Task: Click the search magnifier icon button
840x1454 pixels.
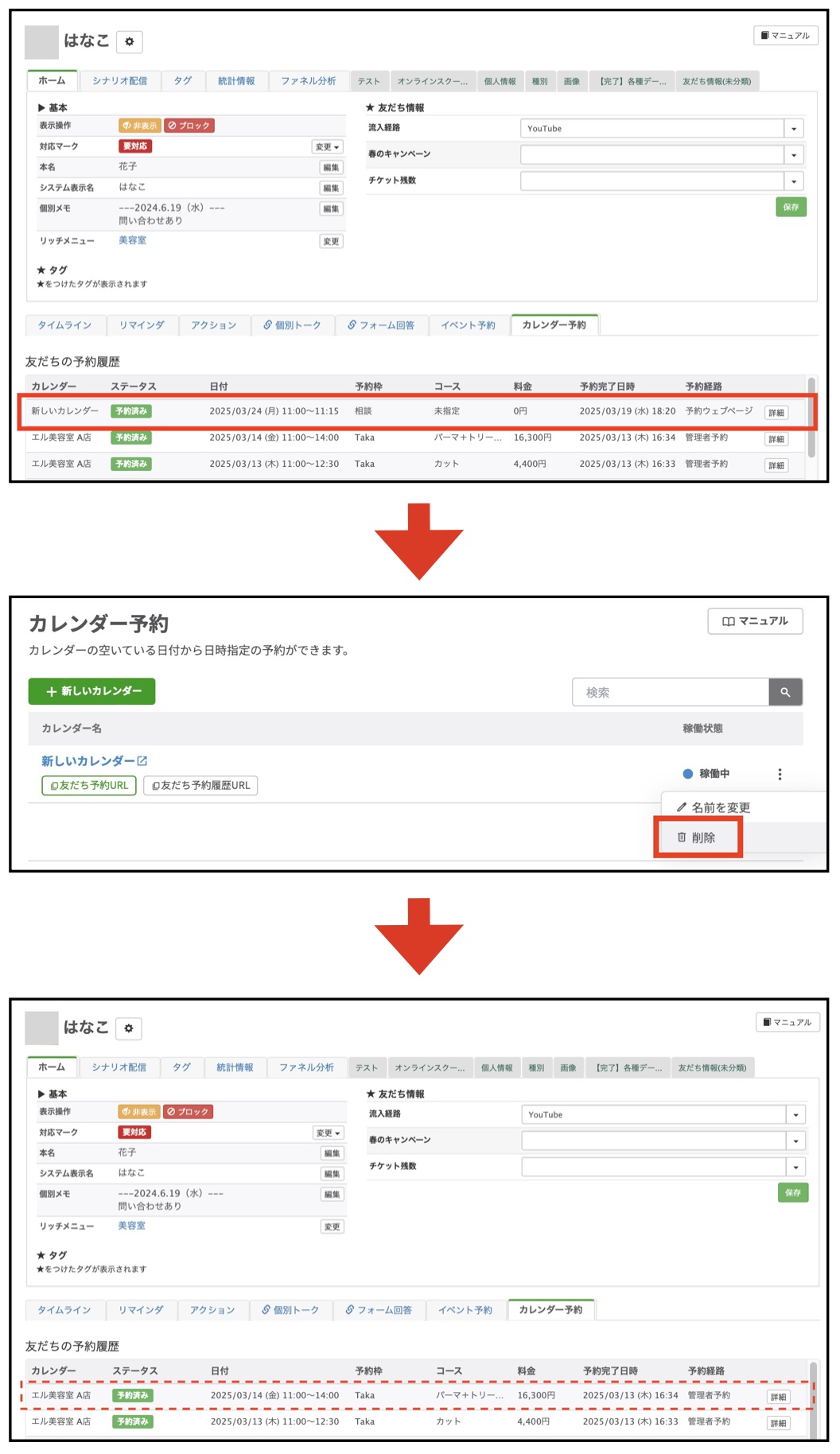Action: tap(785, 692)
